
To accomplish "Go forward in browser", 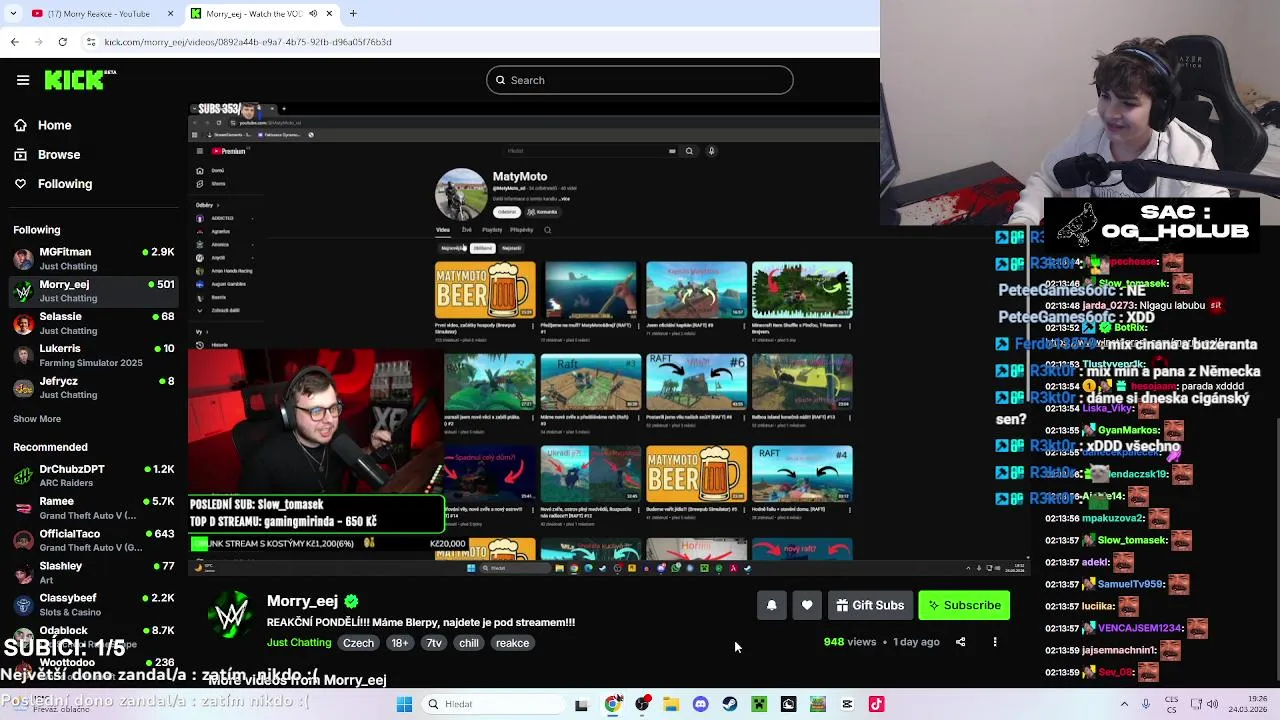I will 38,42.
